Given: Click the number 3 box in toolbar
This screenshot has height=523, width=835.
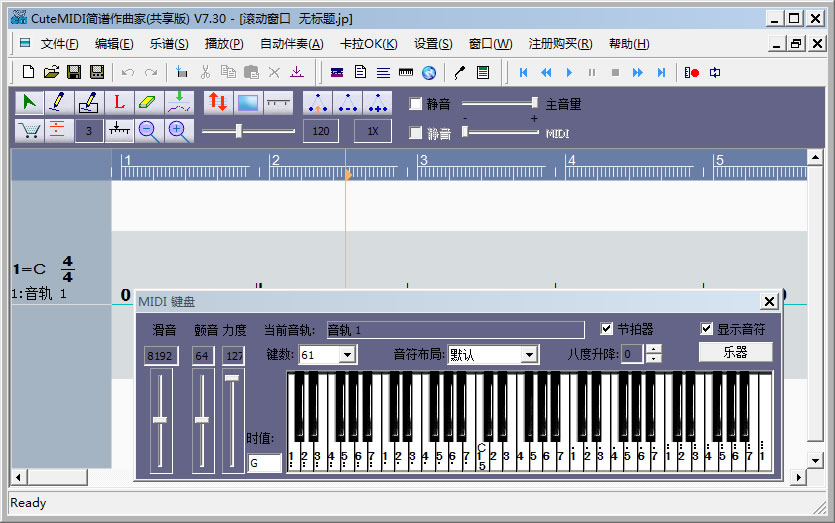Looking at the screenshot, I should point(89,131).
